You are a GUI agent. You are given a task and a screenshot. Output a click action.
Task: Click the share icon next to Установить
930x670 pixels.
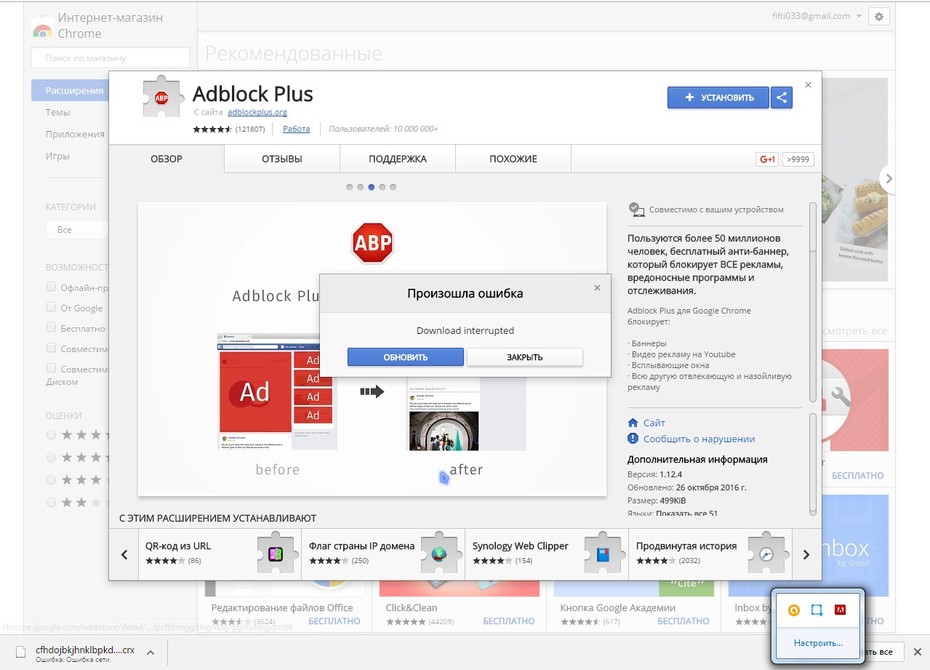pyautogui.click(x=782, y=97)
